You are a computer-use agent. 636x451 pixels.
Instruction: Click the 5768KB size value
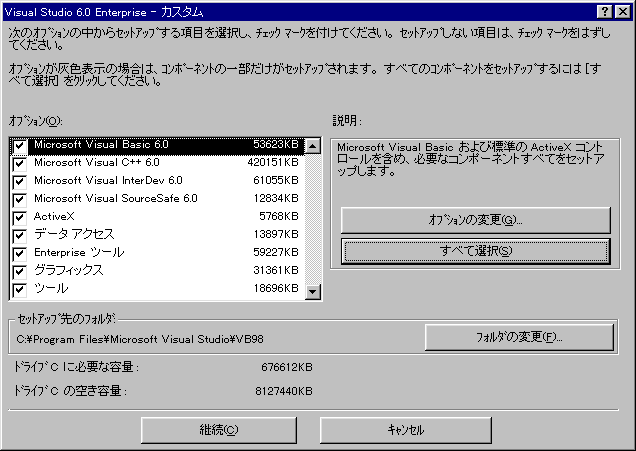[x=279, y=217]
